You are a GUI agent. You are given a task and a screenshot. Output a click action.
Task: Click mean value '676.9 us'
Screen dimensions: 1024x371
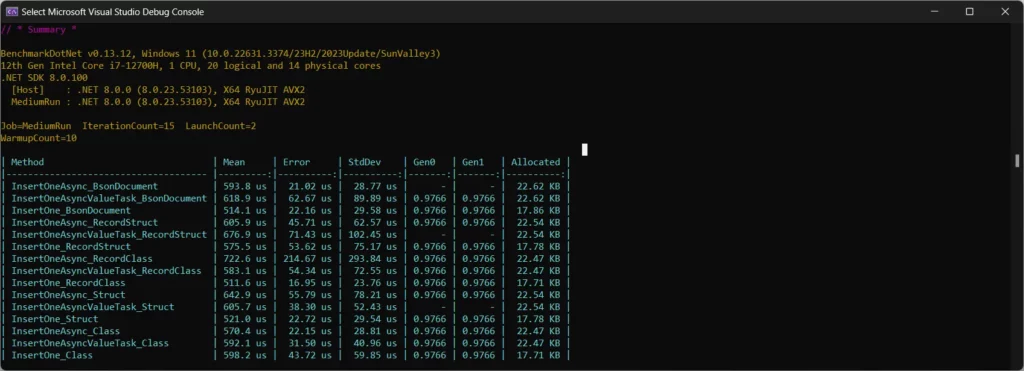[245, 234]
